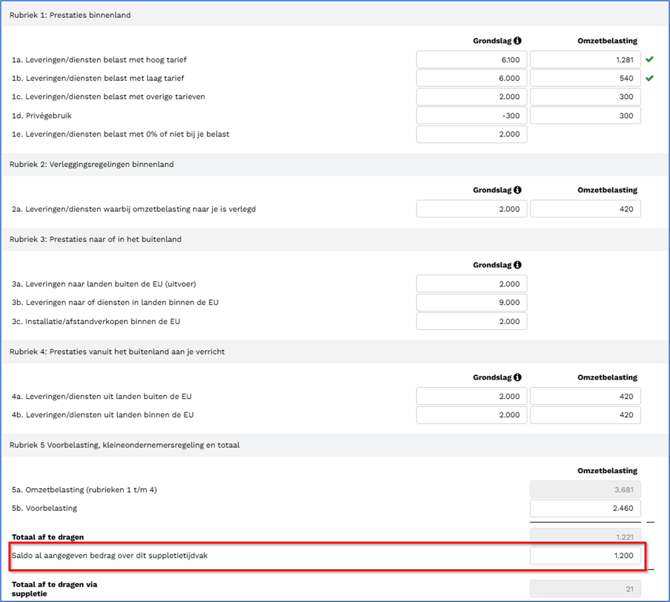Click the green checkmark beside row 1b
The height and width of the screenshot is (602, 670).
(650, 78)
